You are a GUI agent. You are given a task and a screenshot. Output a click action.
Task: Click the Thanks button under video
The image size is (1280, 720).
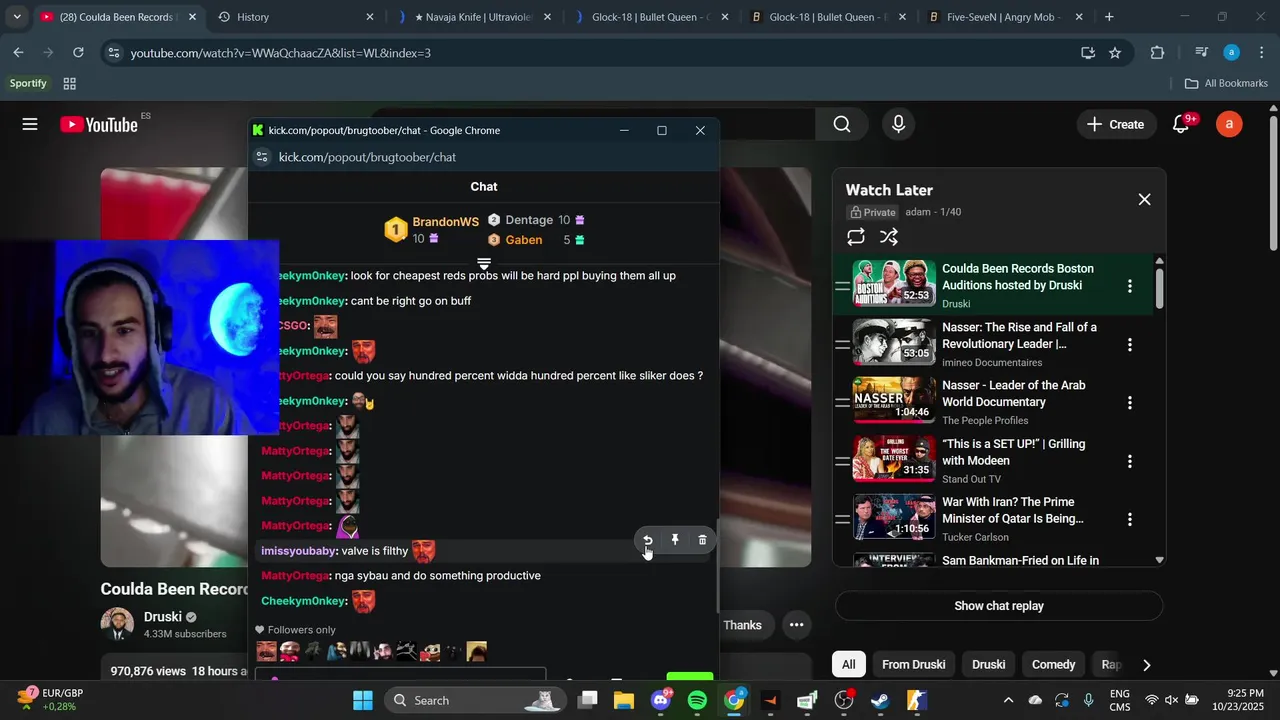[x=742, y=625]
